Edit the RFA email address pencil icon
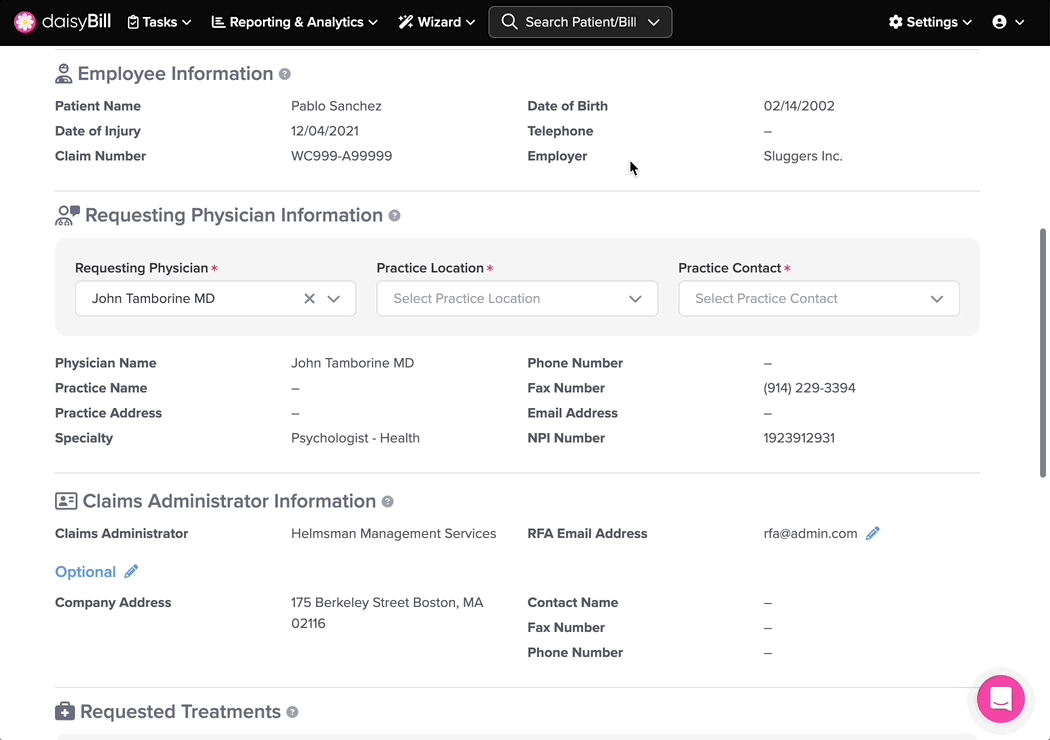Image resolution: width=1050 pixels, height=740 pixels. click(873, 534)
